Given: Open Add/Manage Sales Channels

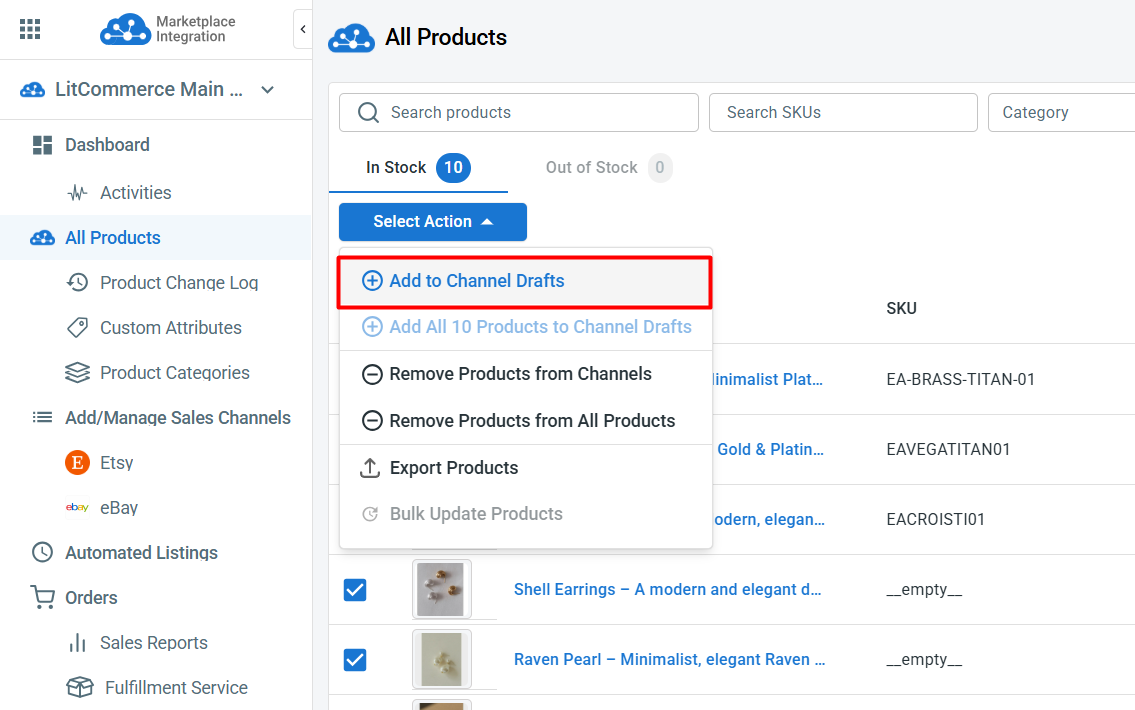Looking at the screenshot, I should (178, 418).
